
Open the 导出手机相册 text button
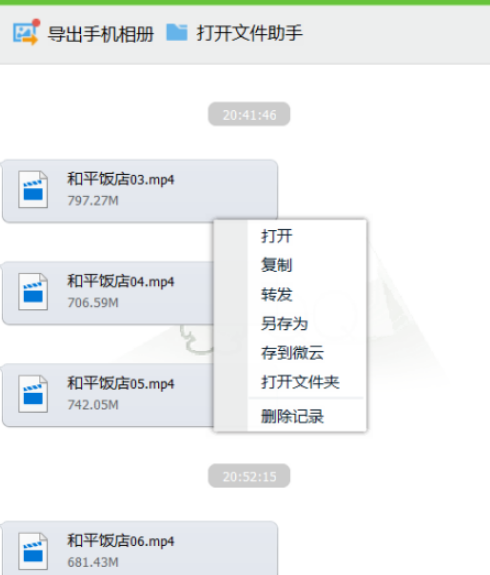pos(101,34)
